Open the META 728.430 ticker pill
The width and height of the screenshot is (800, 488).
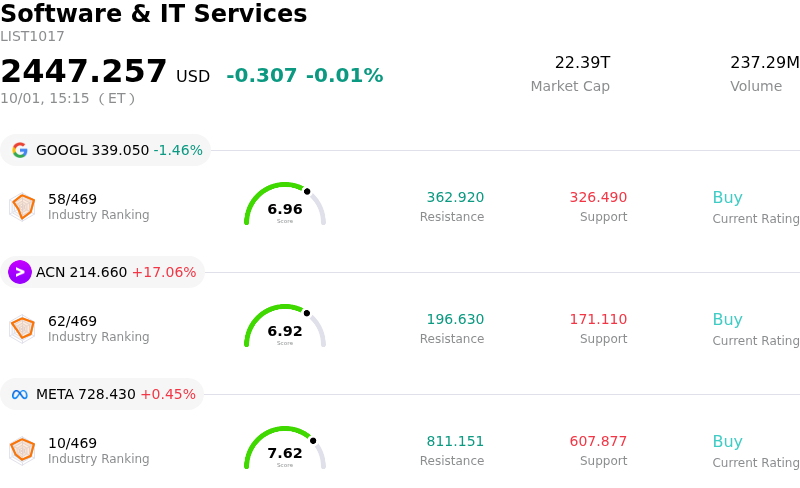tap(102, 394)
